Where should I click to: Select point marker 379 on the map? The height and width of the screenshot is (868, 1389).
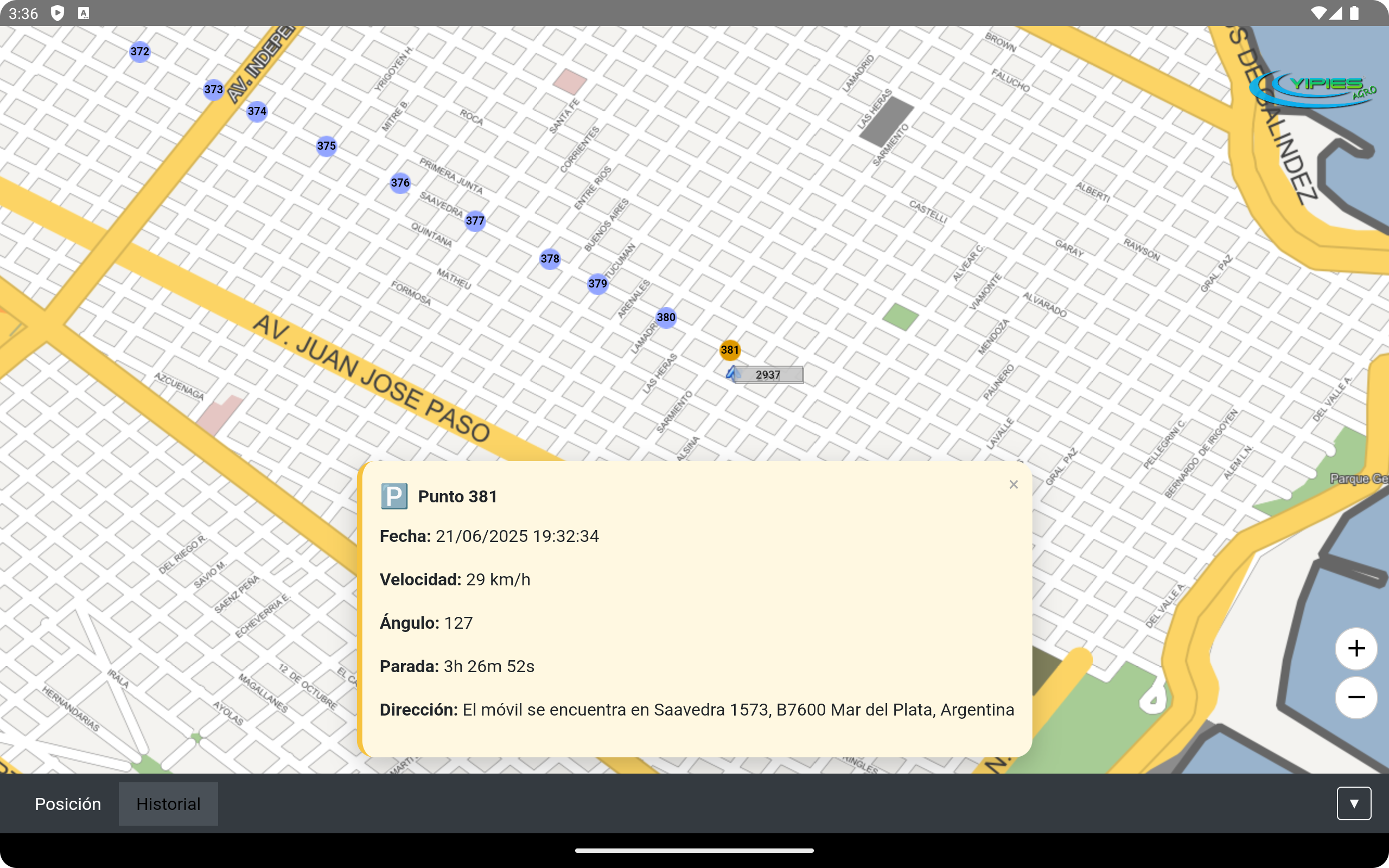[598, 284]
